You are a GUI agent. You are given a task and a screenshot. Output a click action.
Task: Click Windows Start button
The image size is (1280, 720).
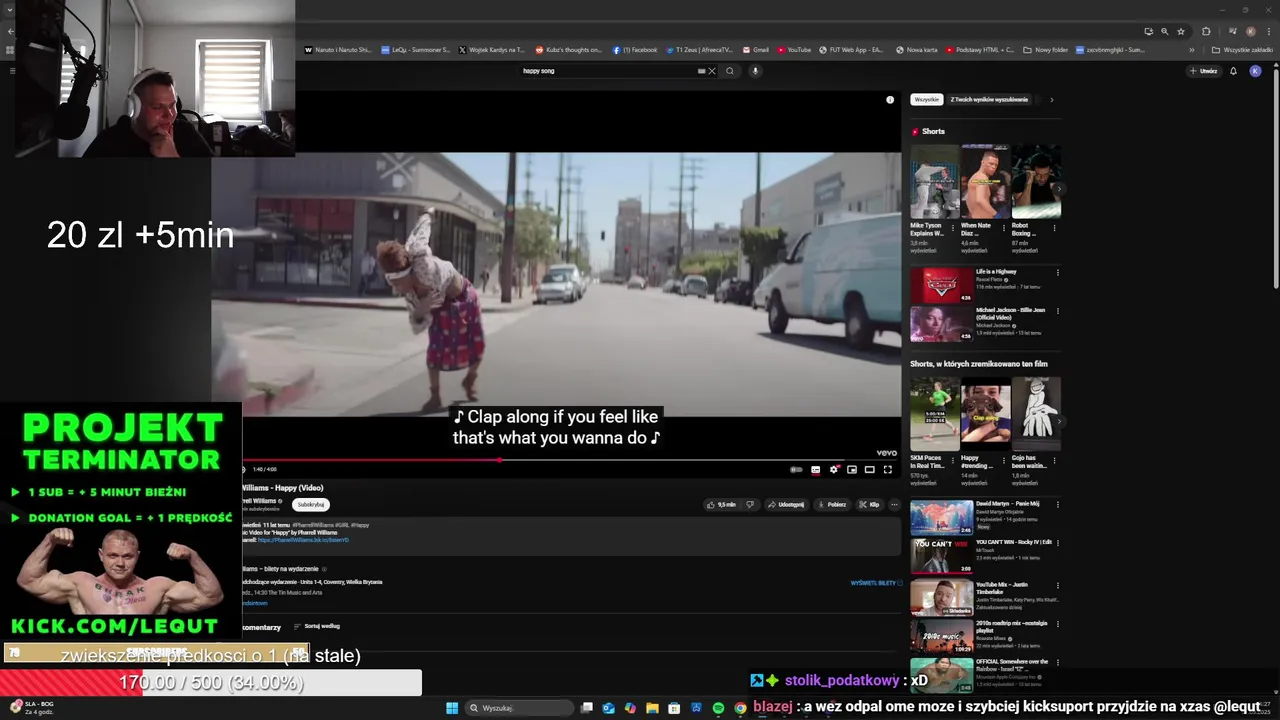[x=452, y=708]
